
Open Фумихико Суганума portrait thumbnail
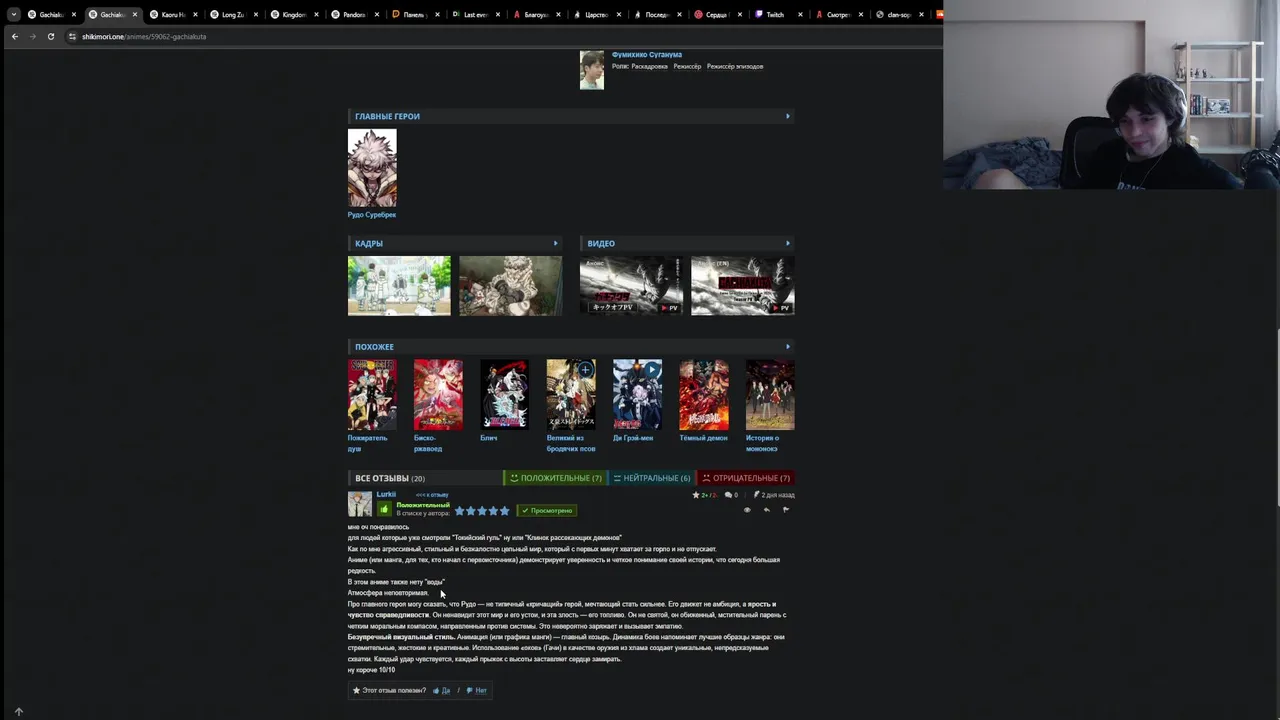tap(592, 70)
